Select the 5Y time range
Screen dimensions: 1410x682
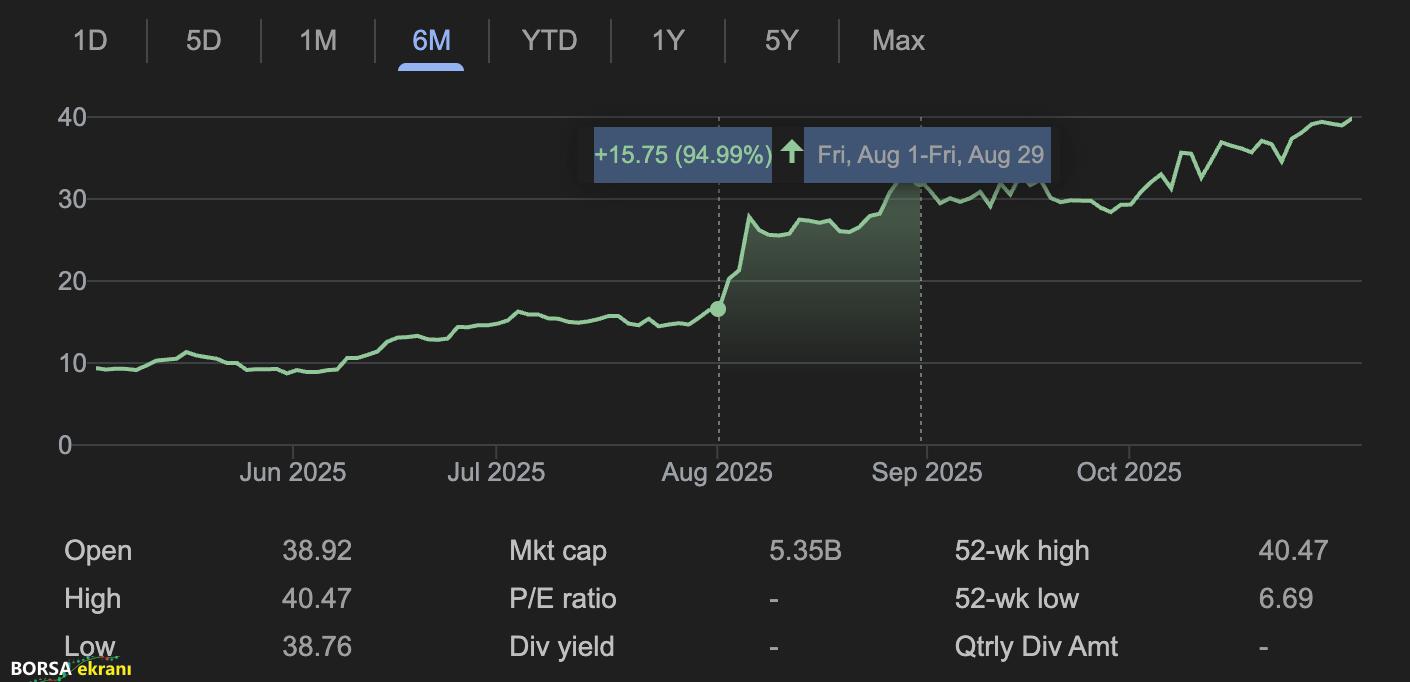coord(781,41)
